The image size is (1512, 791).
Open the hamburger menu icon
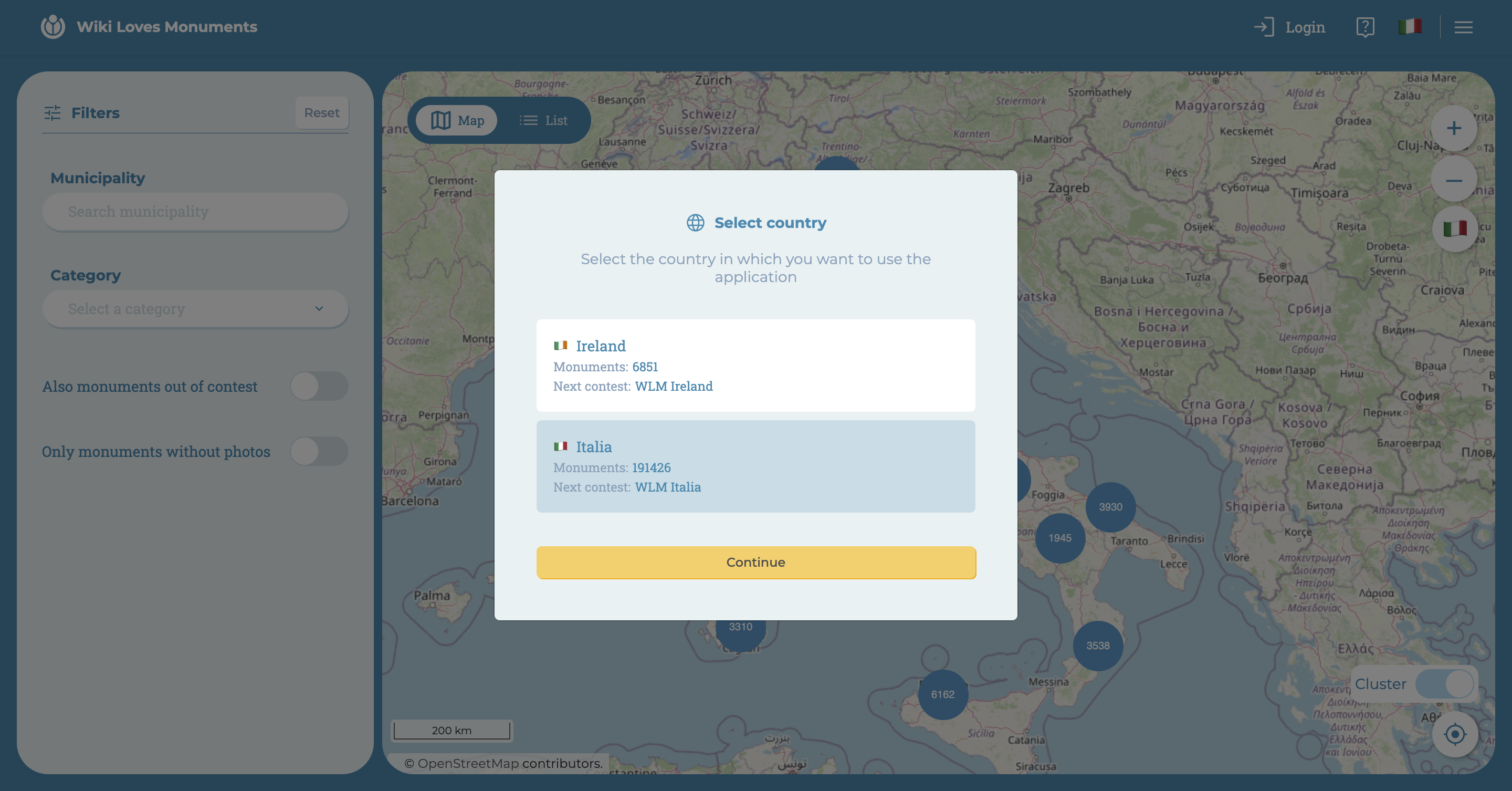[1463, 27]
